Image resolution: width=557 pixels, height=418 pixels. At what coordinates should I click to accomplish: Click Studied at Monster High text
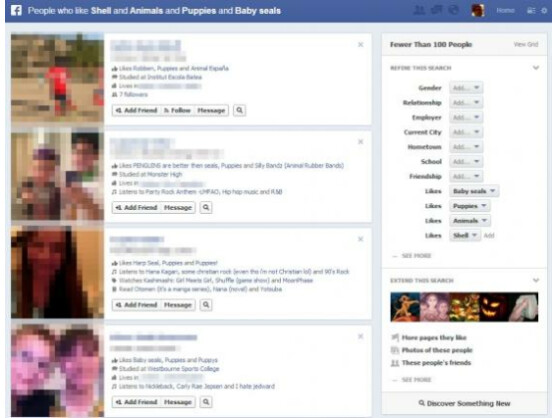(x=150, y=174)
